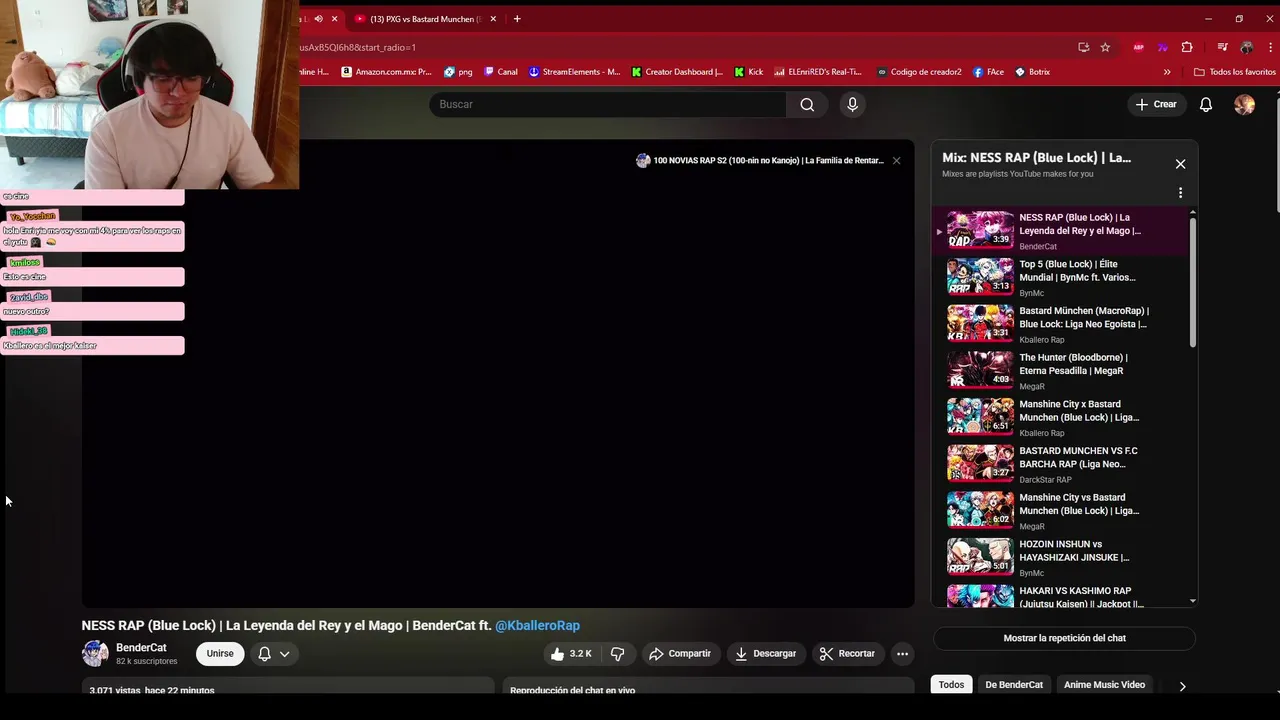Focus the YouTube Buscar search field
The height and width of the screenshot is (720, 1280).
pyautogui.click(x=608, y=104)
